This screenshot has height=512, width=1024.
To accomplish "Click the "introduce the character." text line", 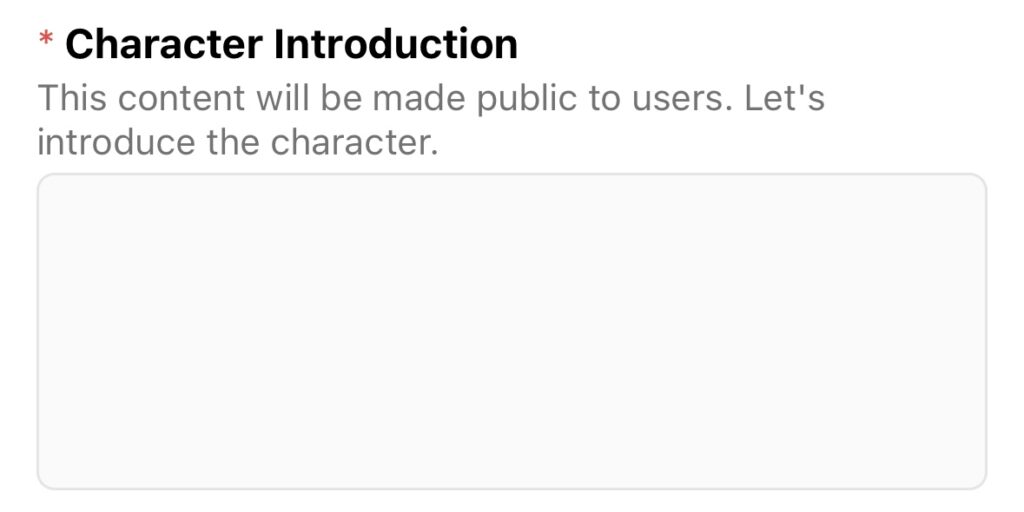I will pos(238,142).
